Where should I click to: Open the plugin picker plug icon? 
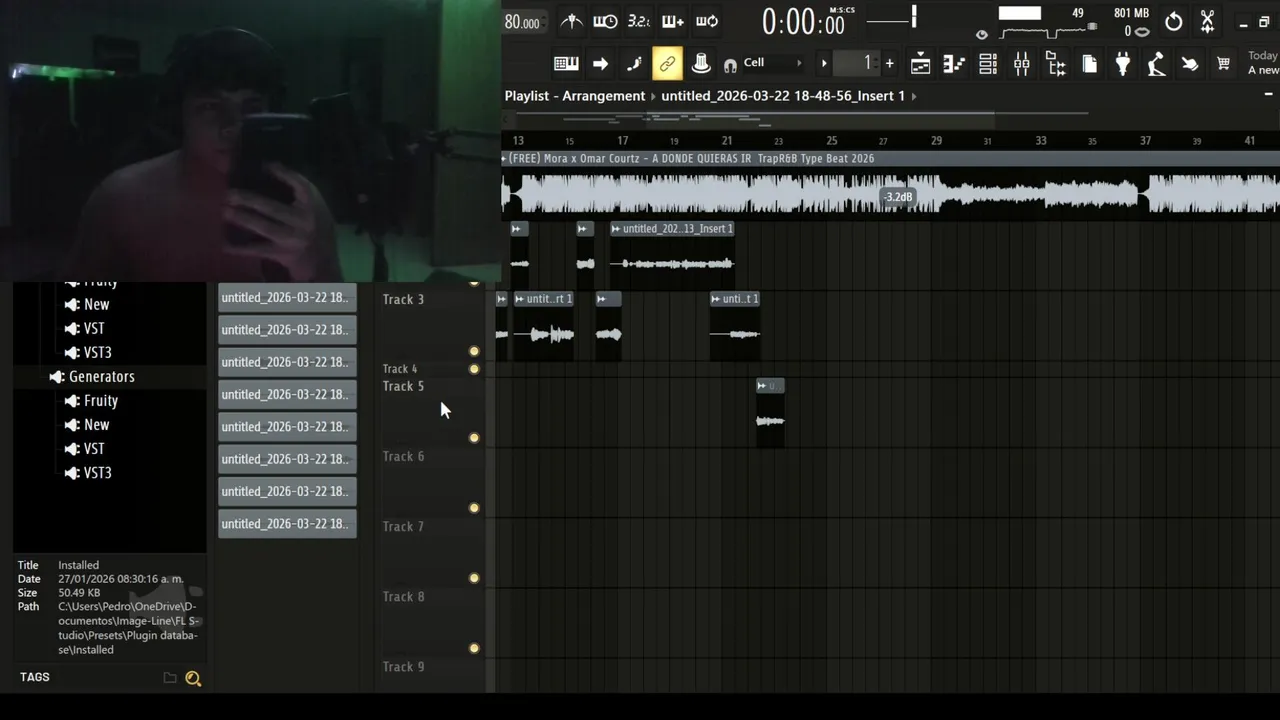(x=1122, y=64)
